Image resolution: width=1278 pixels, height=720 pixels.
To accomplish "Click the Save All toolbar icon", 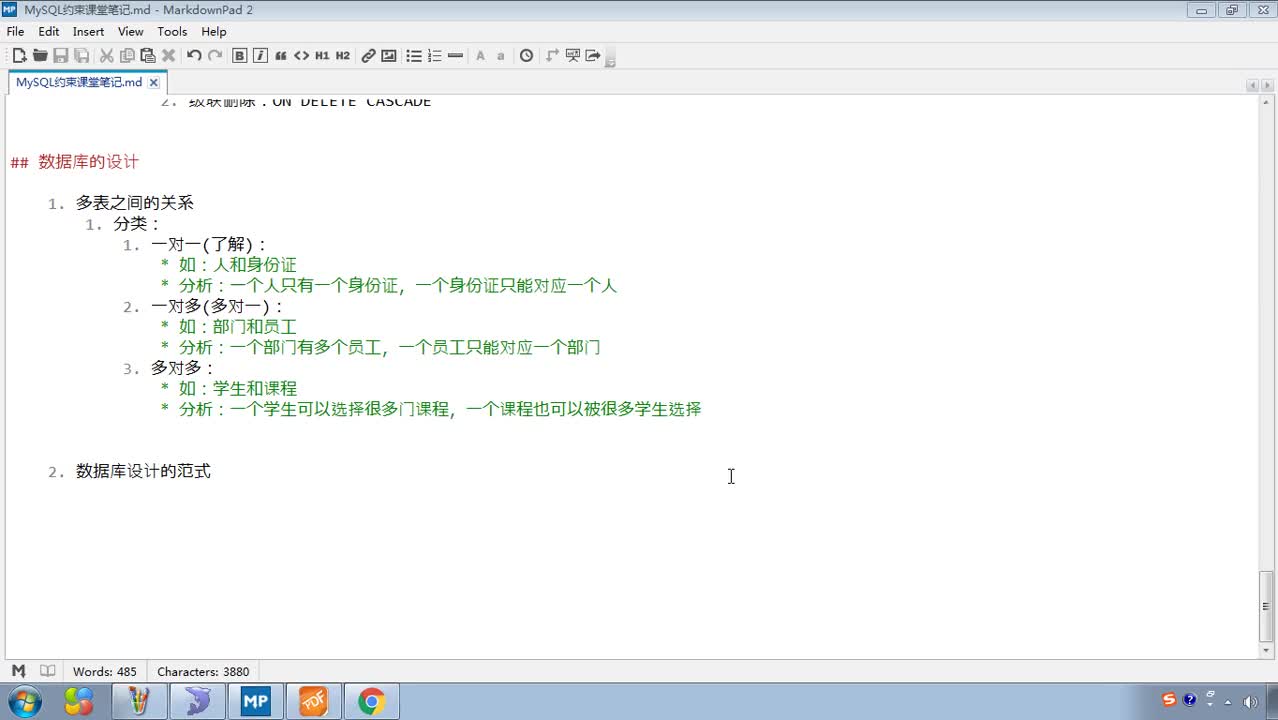I will 82,56.
